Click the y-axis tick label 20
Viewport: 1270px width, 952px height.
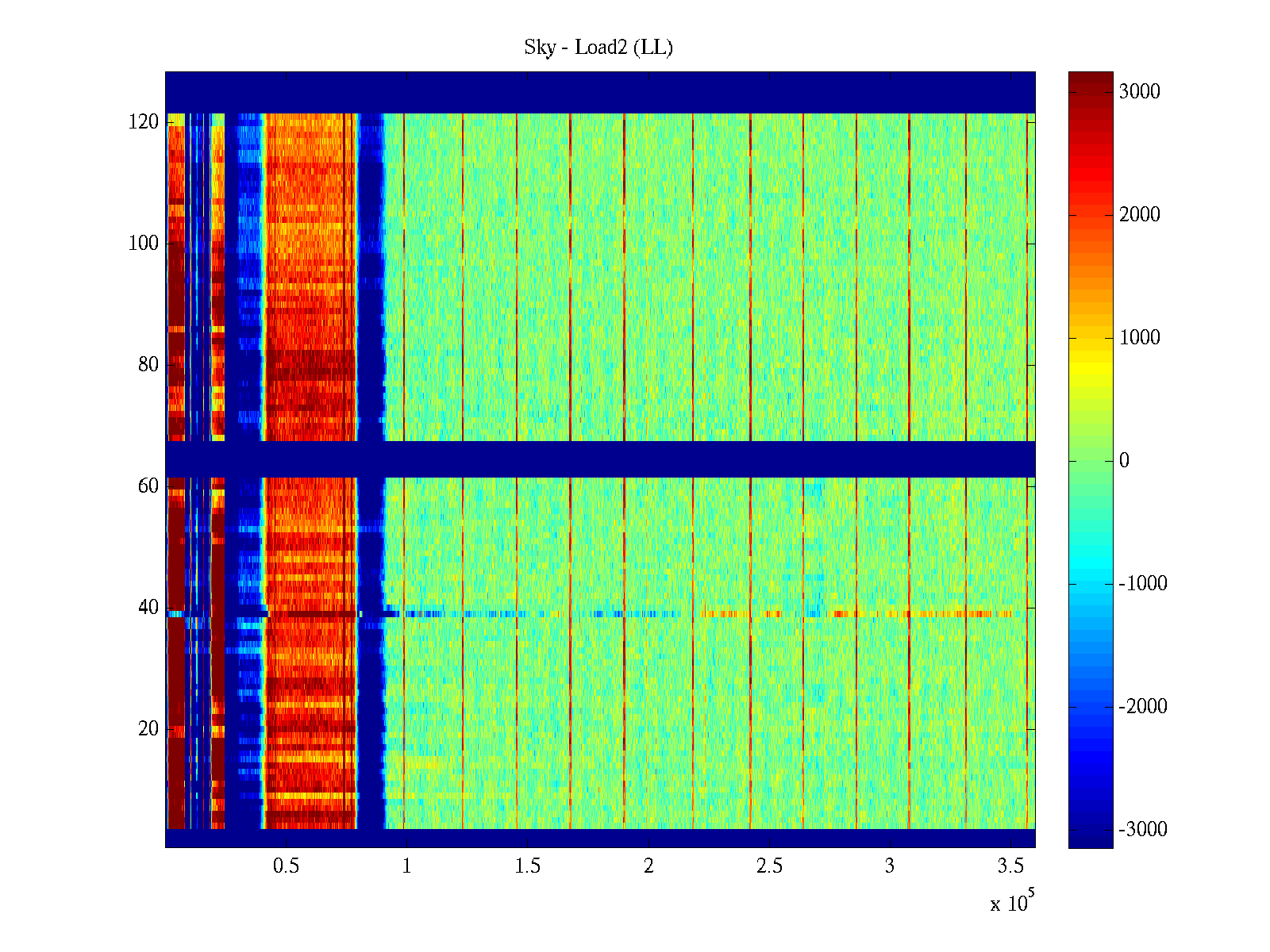tap(148, 729)
